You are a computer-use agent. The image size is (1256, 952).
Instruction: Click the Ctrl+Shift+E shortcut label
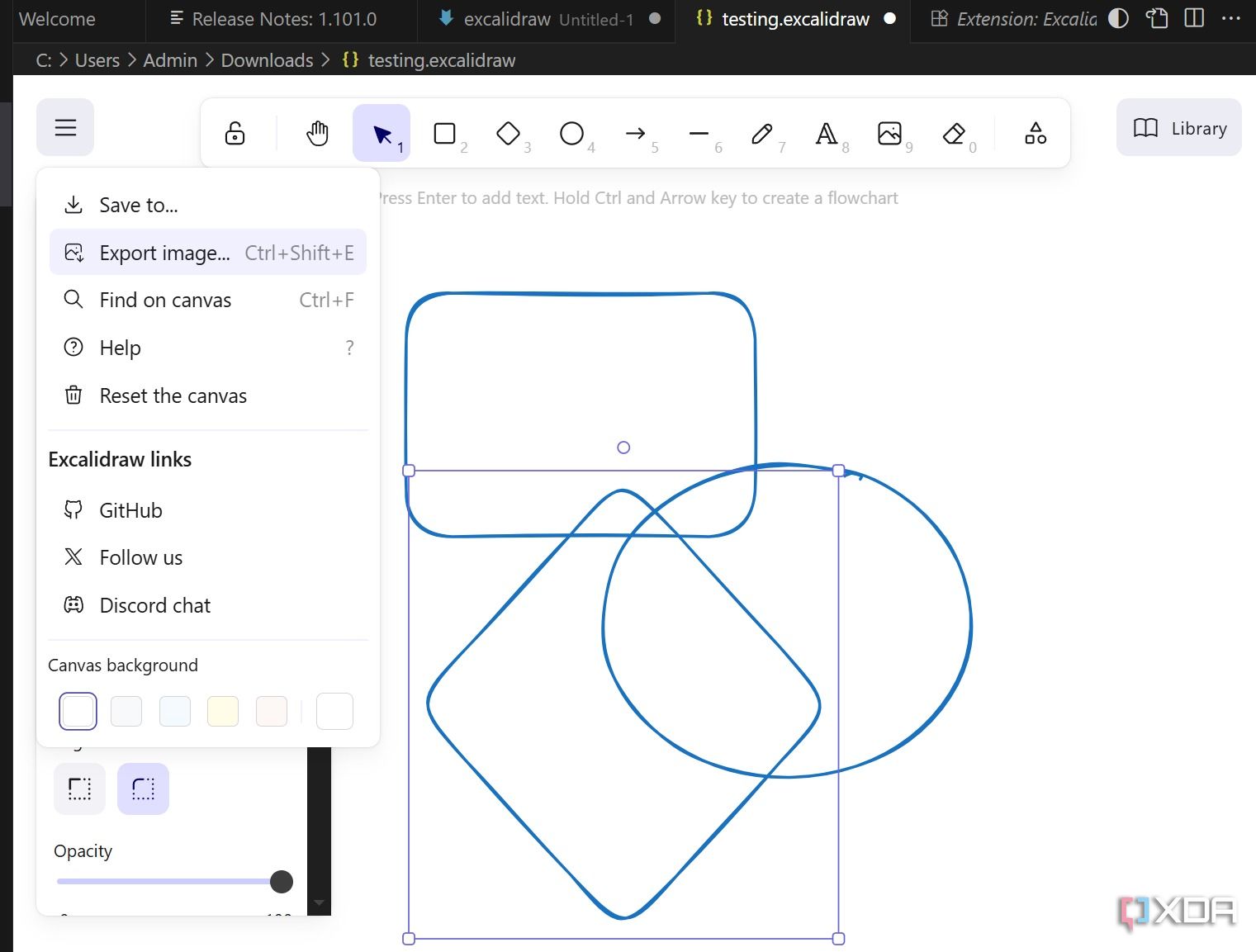coord(299,253)
